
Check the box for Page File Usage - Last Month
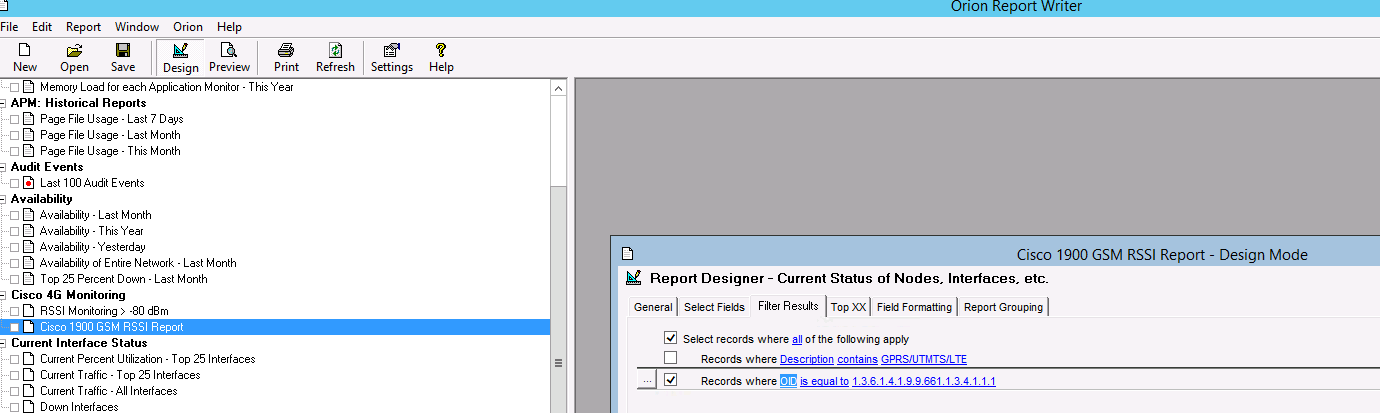point(15,135)
